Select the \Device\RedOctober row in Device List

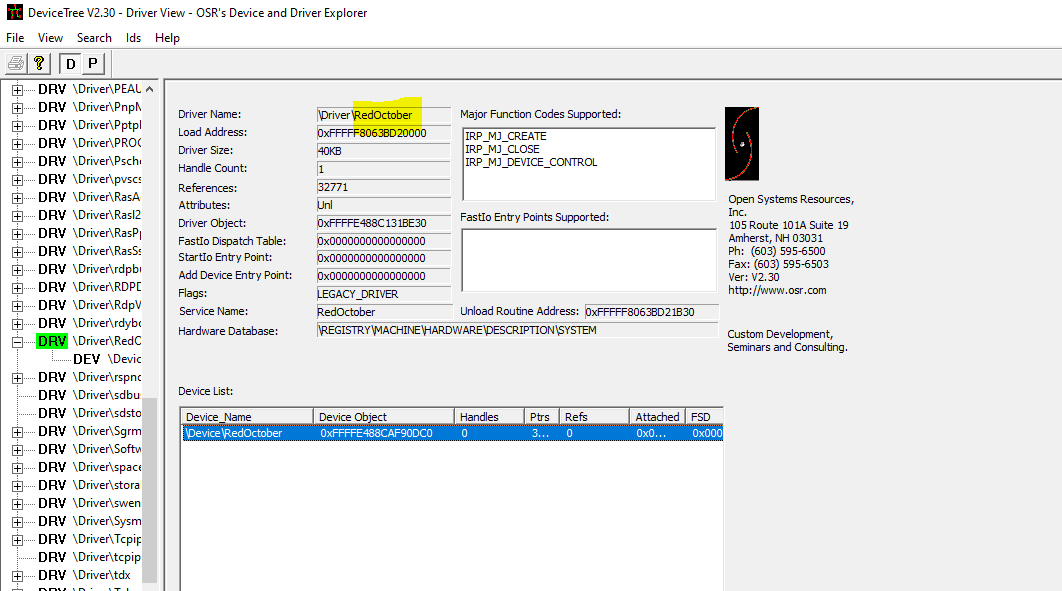[452, 433]
